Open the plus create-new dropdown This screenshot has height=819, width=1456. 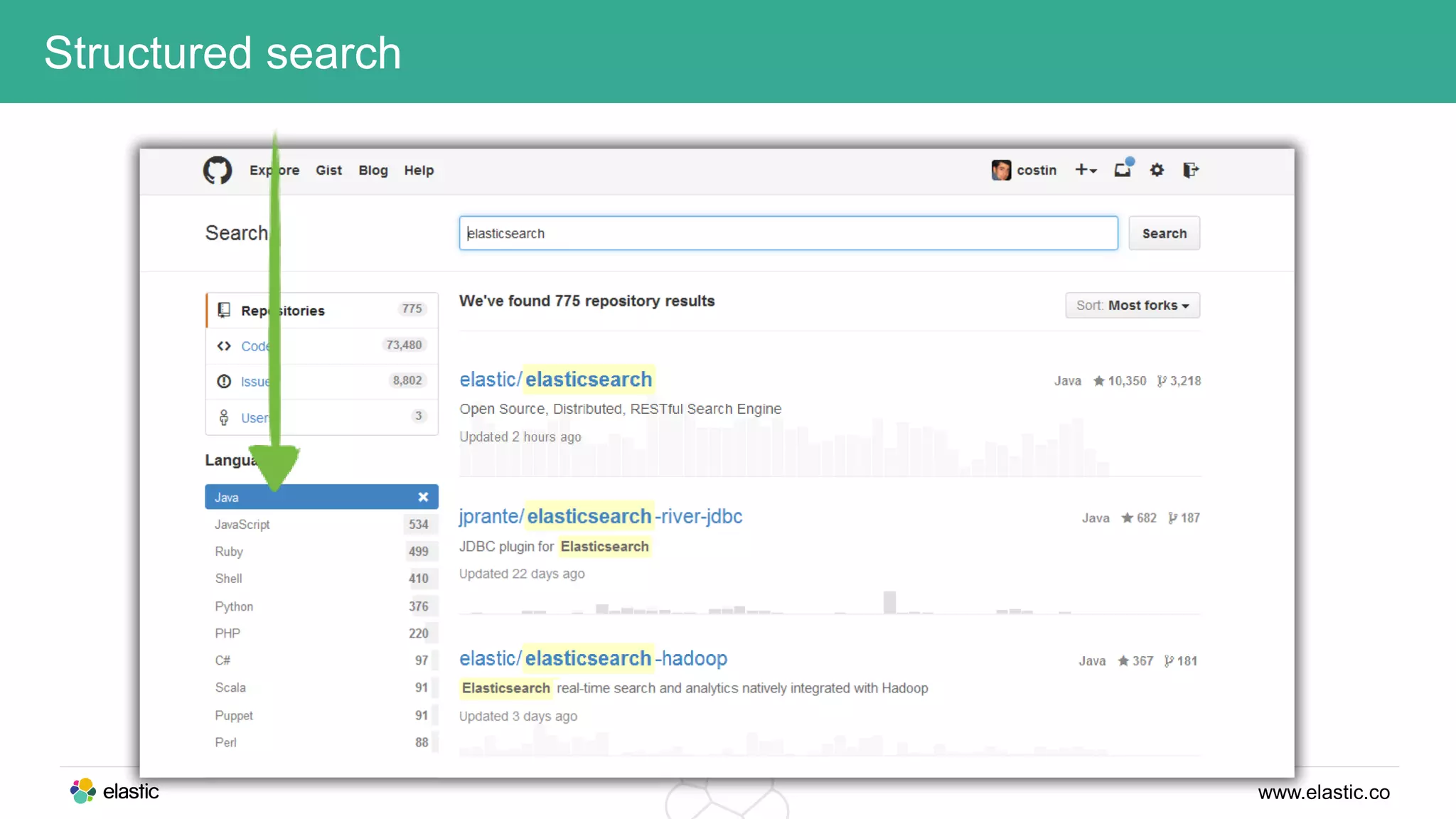point(1086,170)
